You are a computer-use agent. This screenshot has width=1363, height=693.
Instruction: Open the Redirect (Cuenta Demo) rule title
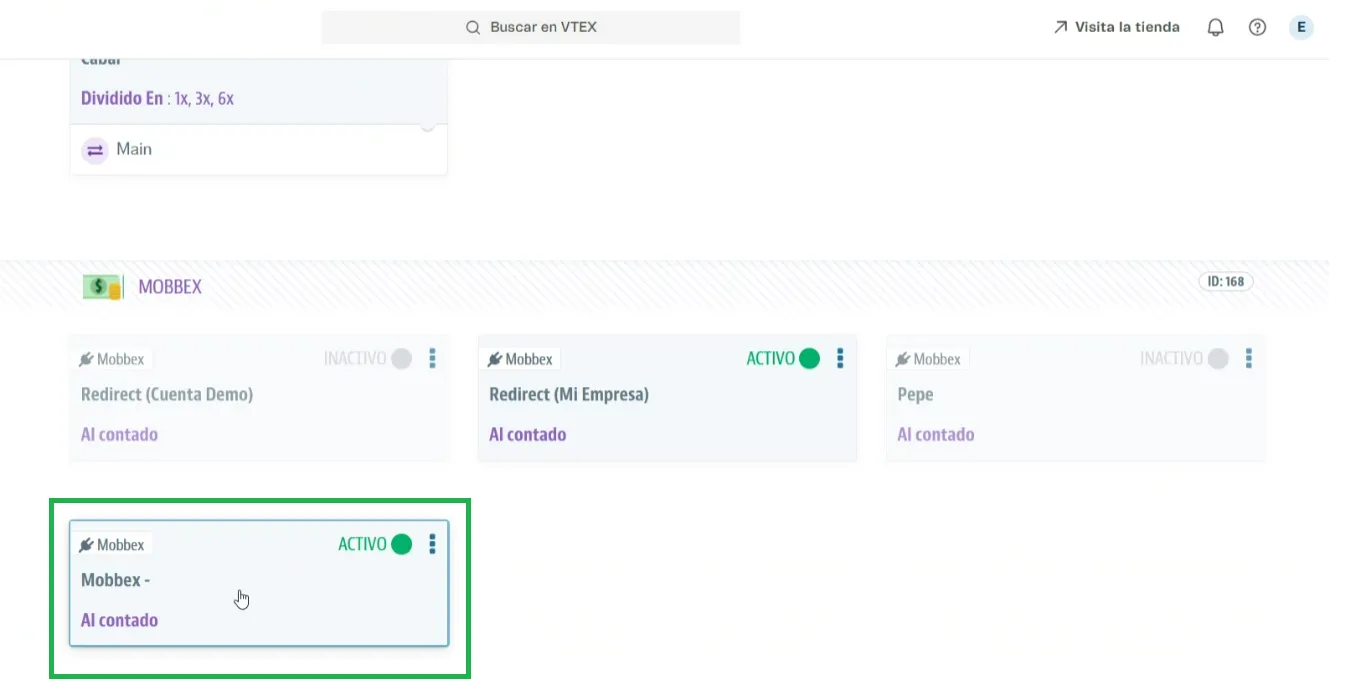pyautogui.click(x=167, y=395)
